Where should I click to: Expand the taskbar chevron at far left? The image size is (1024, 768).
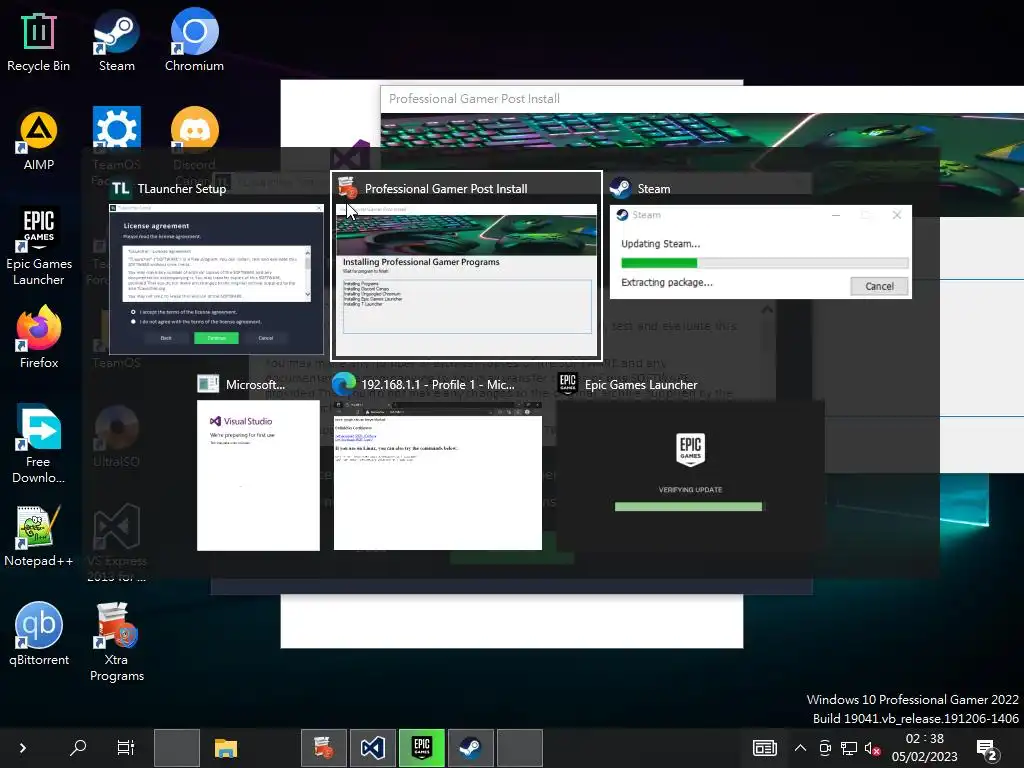(22, 748)
